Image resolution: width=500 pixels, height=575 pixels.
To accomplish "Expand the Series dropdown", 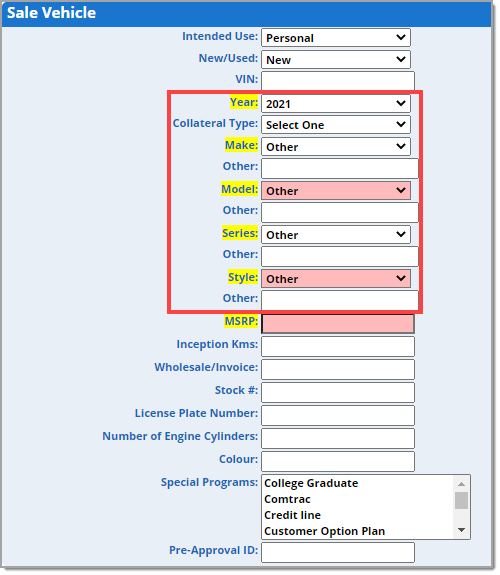I will (x=336, y=235).
